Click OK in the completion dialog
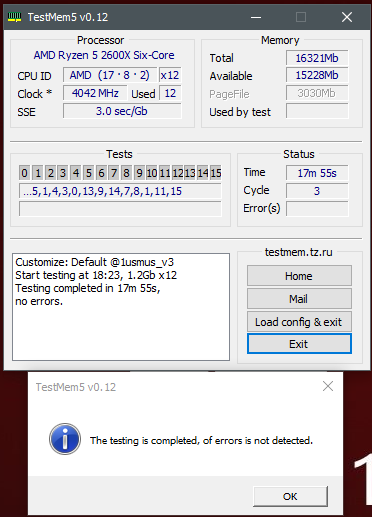 (x=290, y=496)
